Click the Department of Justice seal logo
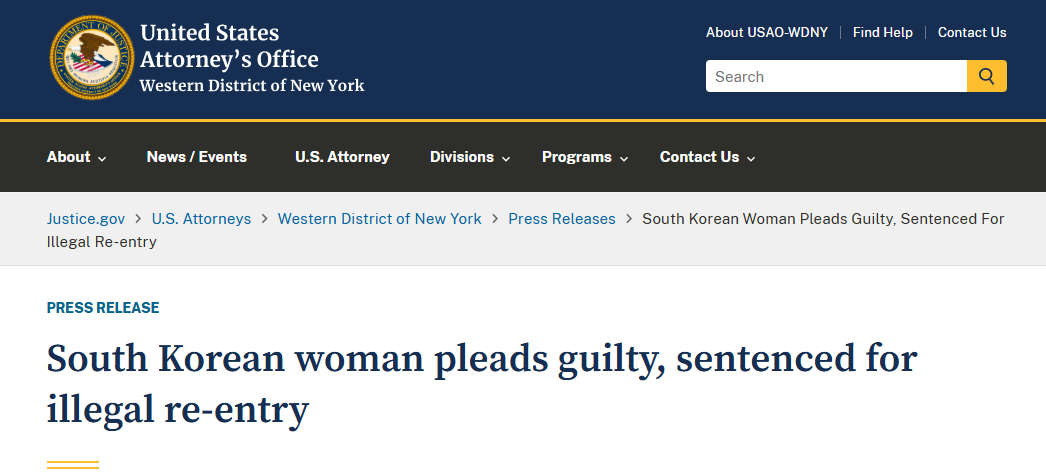The image size is (1046, 474). click(x=92, y=58)
